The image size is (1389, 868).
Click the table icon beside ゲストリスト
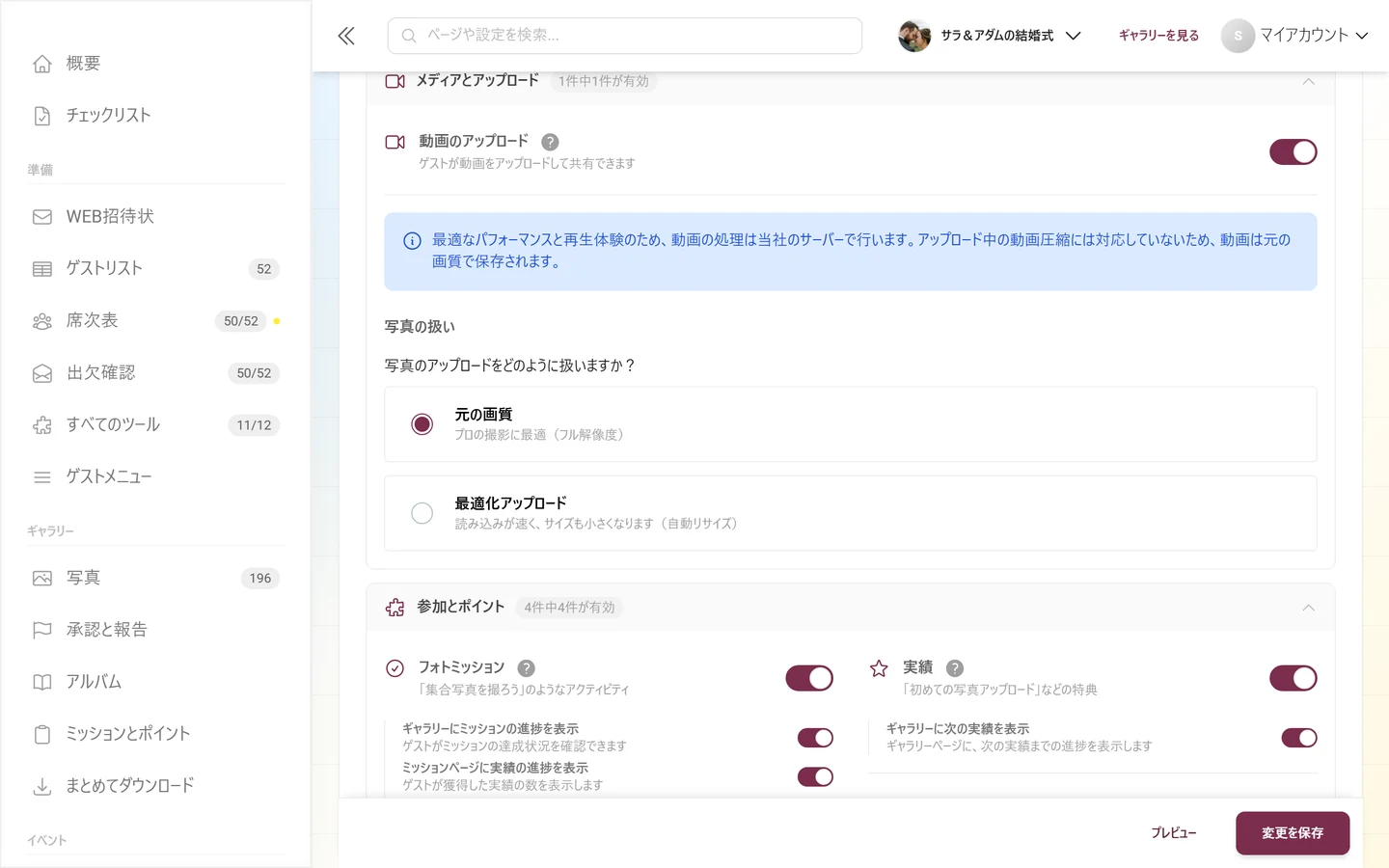pyautogui.click(x=42, y=269)
